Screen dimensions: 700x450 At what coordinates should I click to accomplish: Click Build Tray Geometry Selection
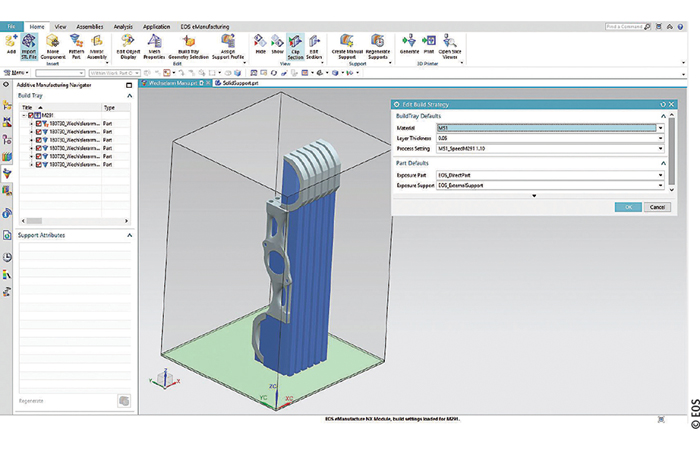[x=188, y=46]
